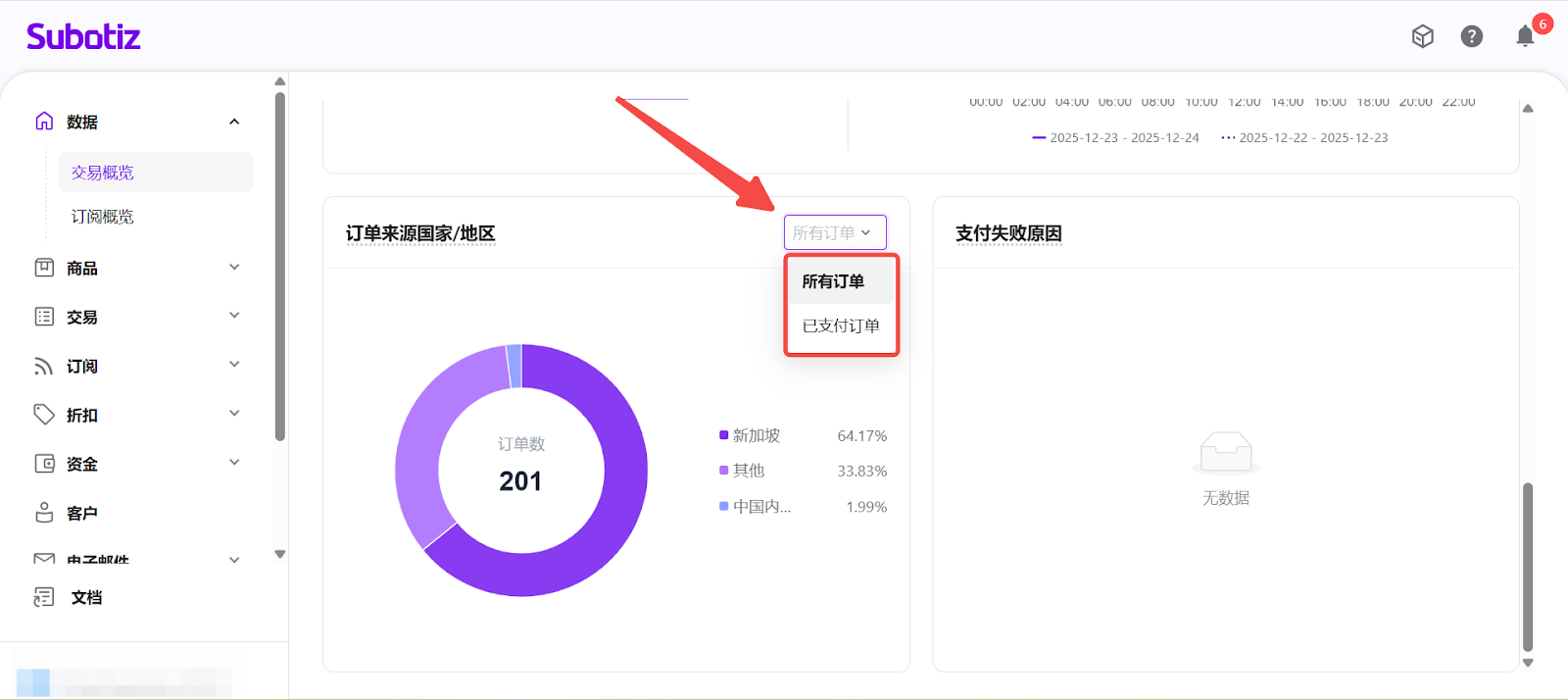Toggle the 其他 legend entry
The height and width of the screenshot is (700, 1568).
(748, 471)
